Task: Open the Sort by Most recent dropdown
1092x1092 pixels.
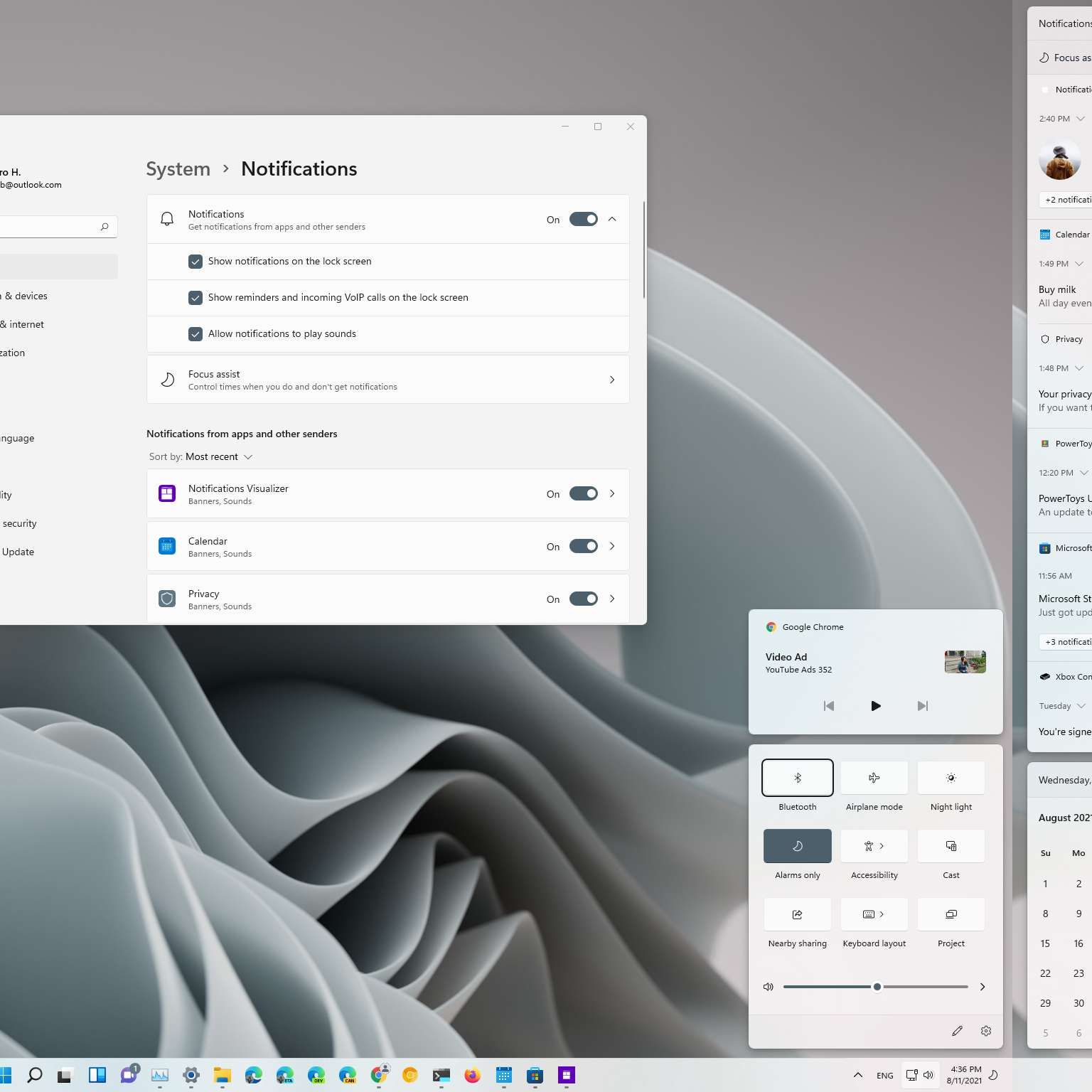Action: [200, 456]
